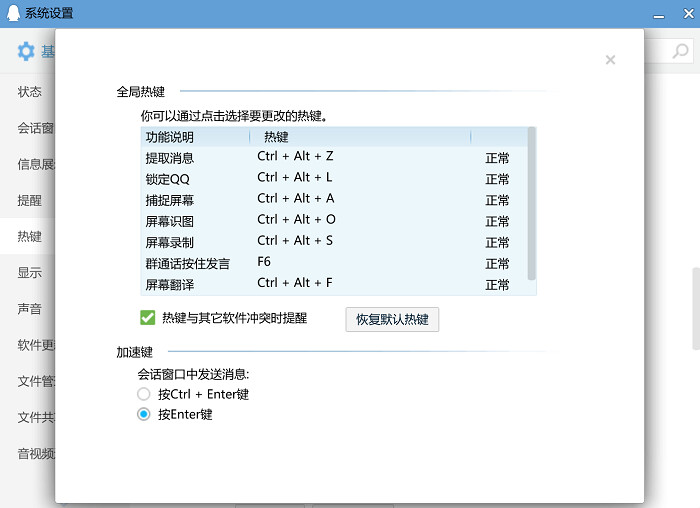Click the 热键 column header in the table
This screenshot has width=700, height=508.
tap(360, 137)
